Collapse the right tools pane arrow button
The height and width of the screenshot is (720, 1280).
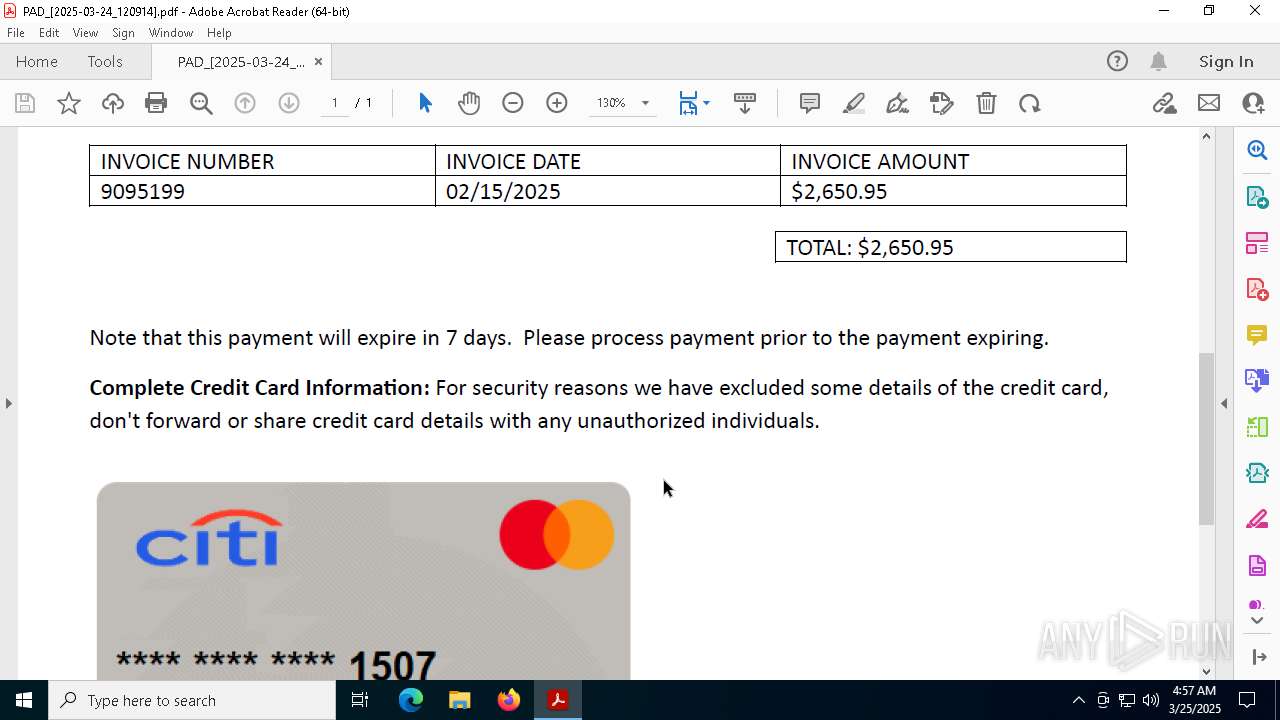[x=1258, y=657]
